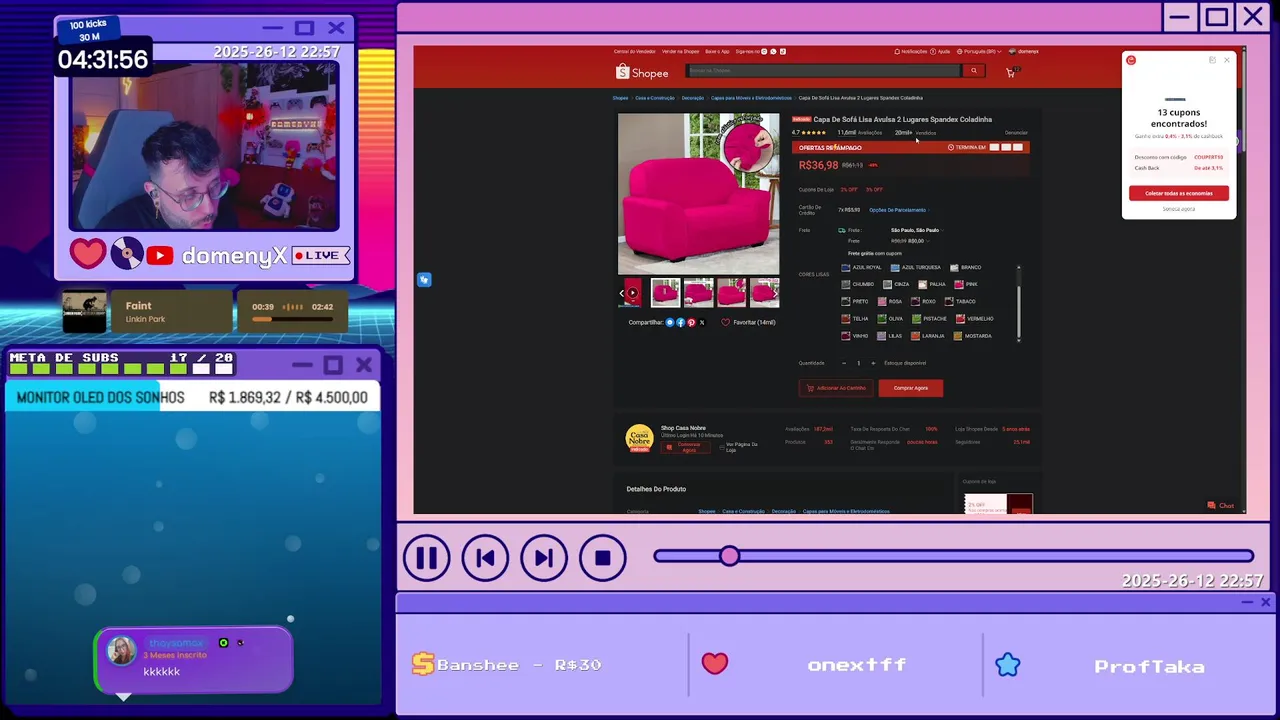
Task: Go to Shopee home via logo
Action: point(642,72)
